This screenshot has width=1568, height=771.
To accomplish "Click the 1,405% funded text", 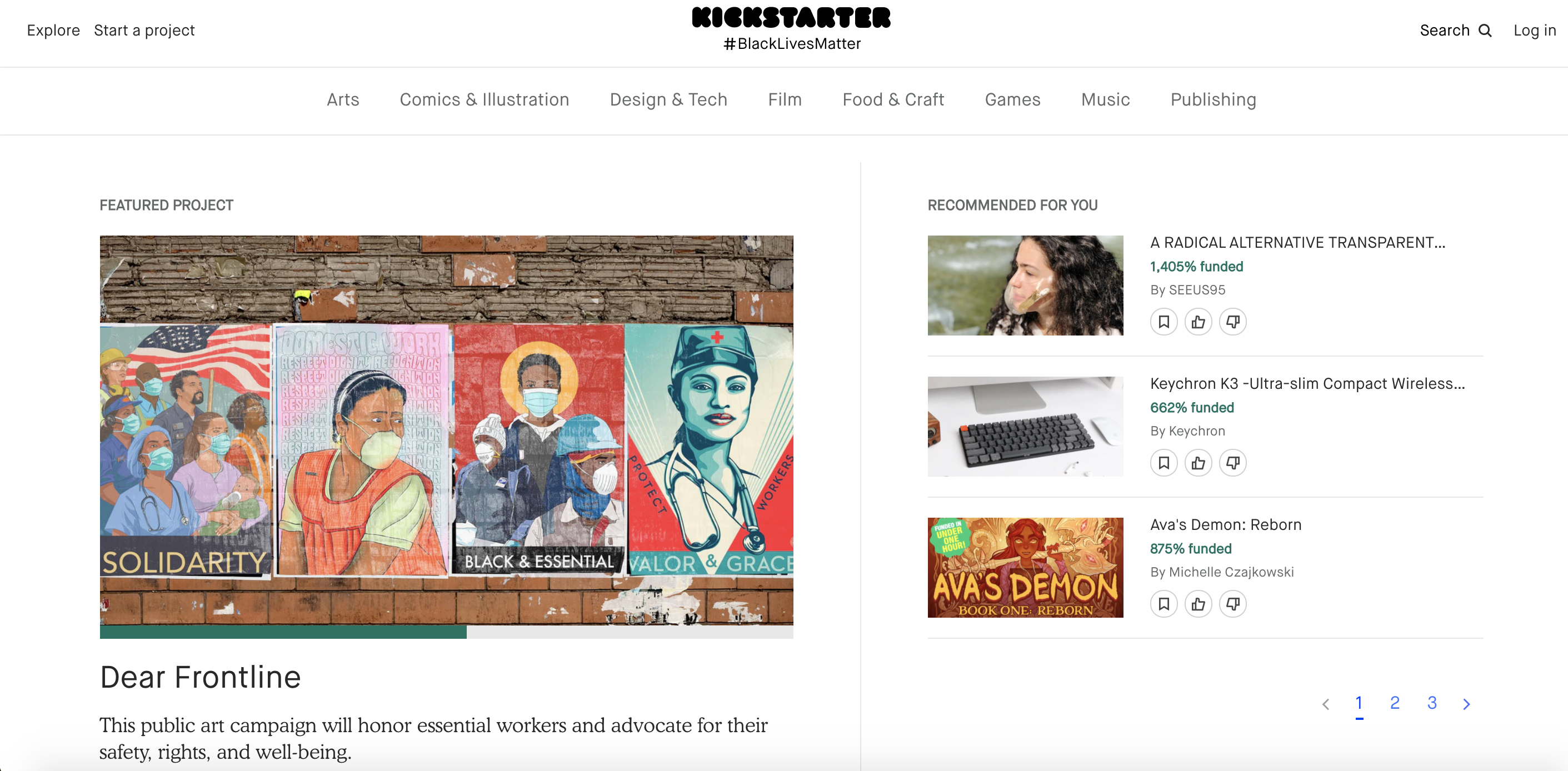I will pos(1197,267).
